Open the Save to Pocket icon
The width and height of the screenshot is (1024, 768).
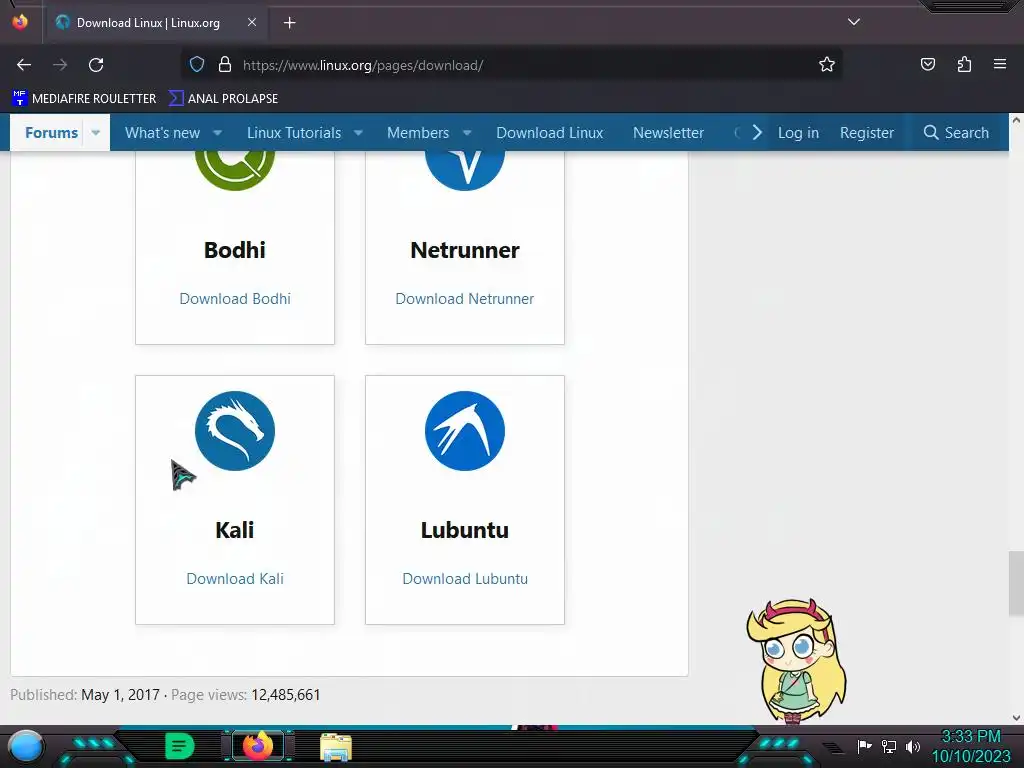927,65
